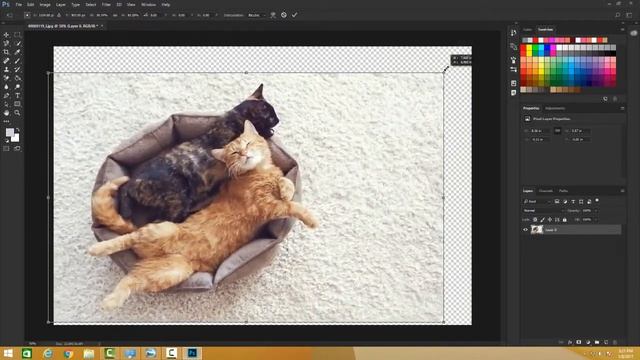
Task: Close the document tab
Action: (102, 26)
